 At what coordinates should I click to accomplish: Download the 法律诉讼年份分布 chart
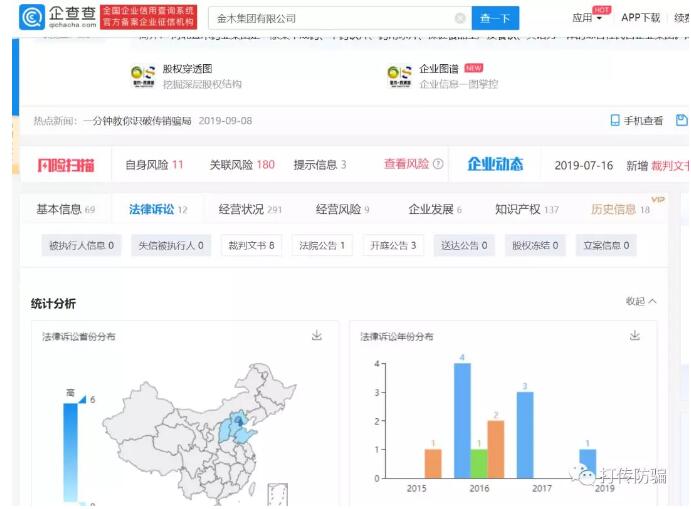(x=635, y=335)
